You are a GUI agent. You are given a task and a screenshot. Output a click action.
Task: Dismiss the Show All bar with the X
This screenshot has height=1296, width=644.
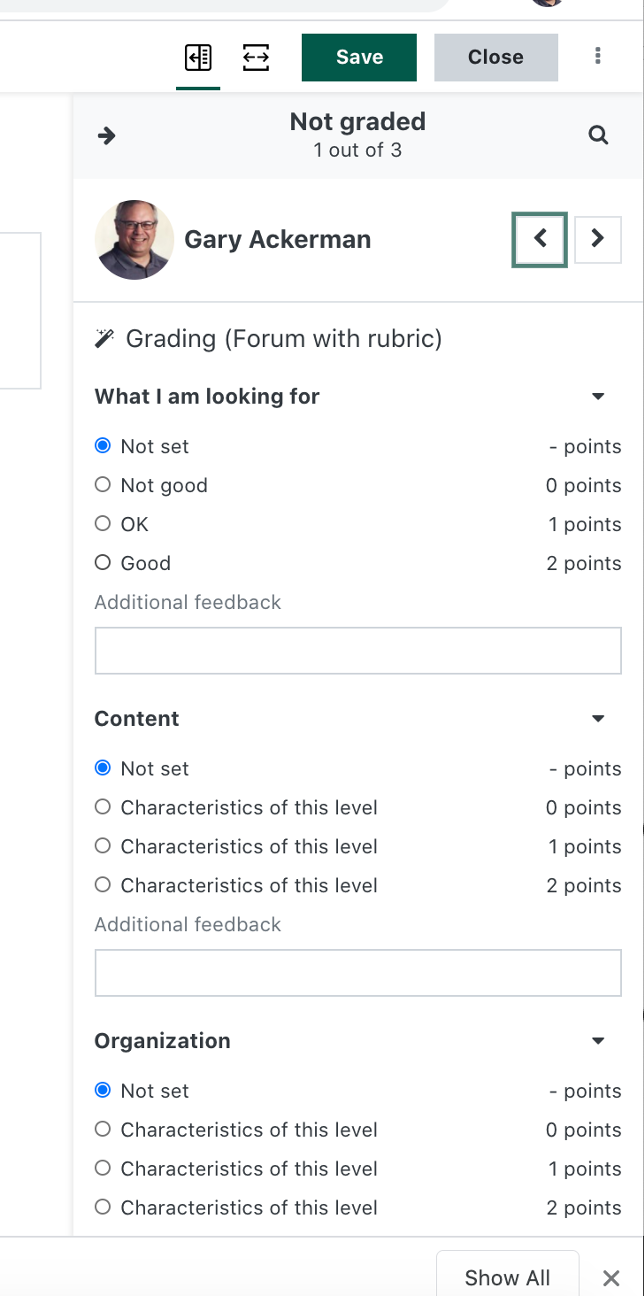tap(611, 1278)
